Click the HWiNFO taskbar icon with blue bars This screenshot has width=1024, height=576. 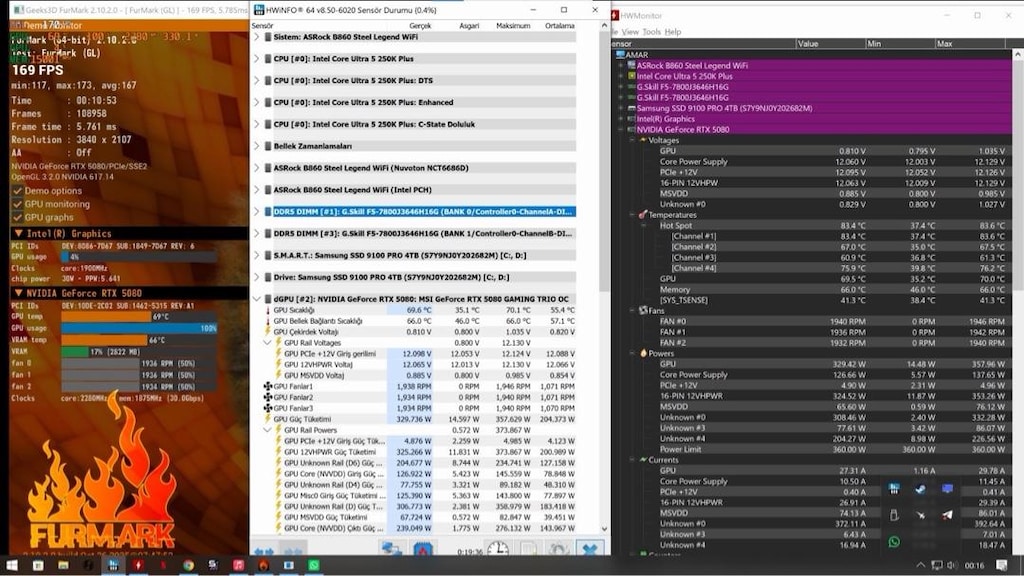[113, 565]
